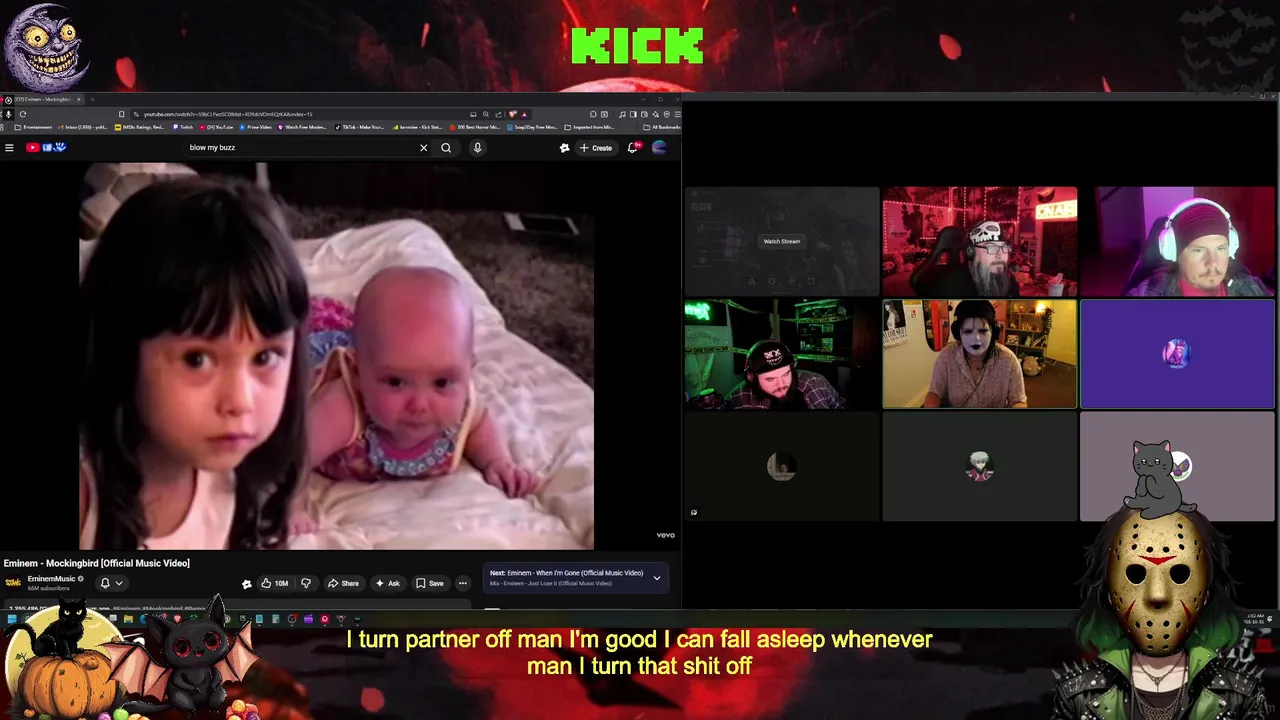Expand the subscription notification bell dropdown

pos(111,583)
